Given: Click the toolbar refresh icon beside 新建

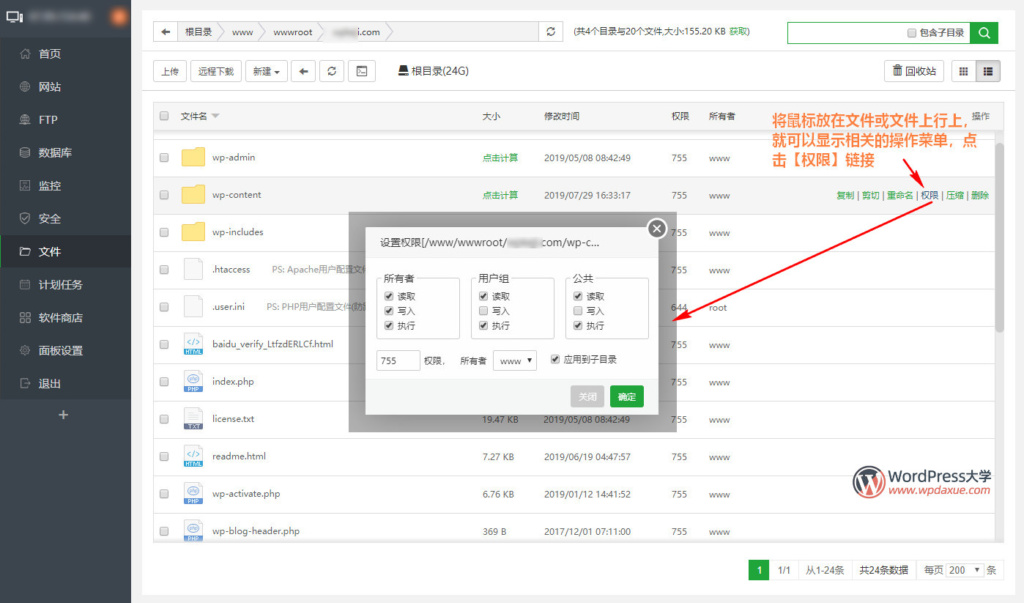Looking at the screenshot, I should tap(332, 71).
